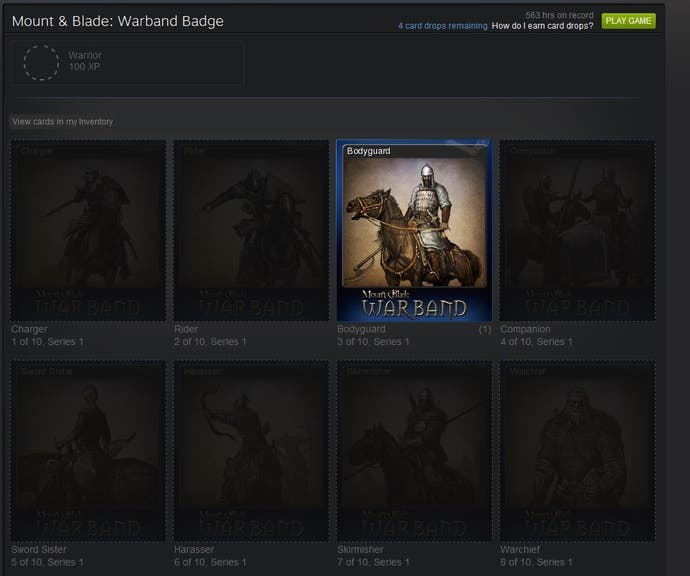Image resolution: width=690 pixels, height=576 pixels.
Task: Select the Bodyguard trading card image
Action: point(414,231)
